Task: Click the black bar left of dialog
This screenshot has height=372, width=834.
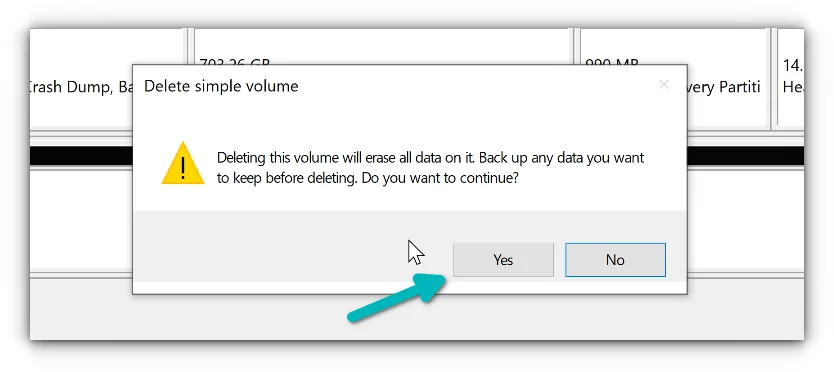Action: point(81,156)
